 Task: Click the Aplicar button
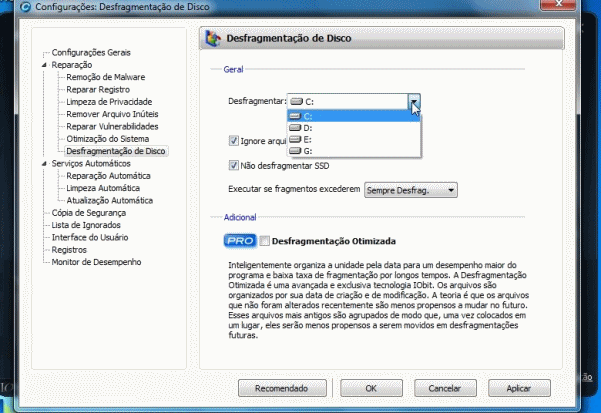point(519,388)
